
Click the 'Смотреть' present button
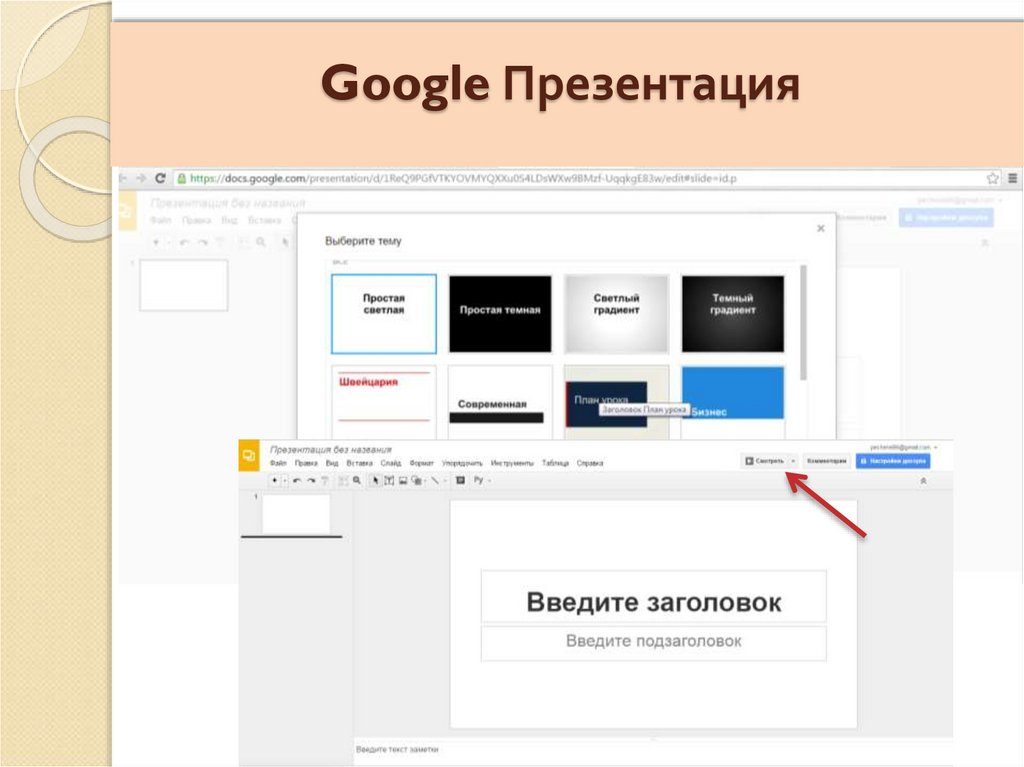(764, 461)
